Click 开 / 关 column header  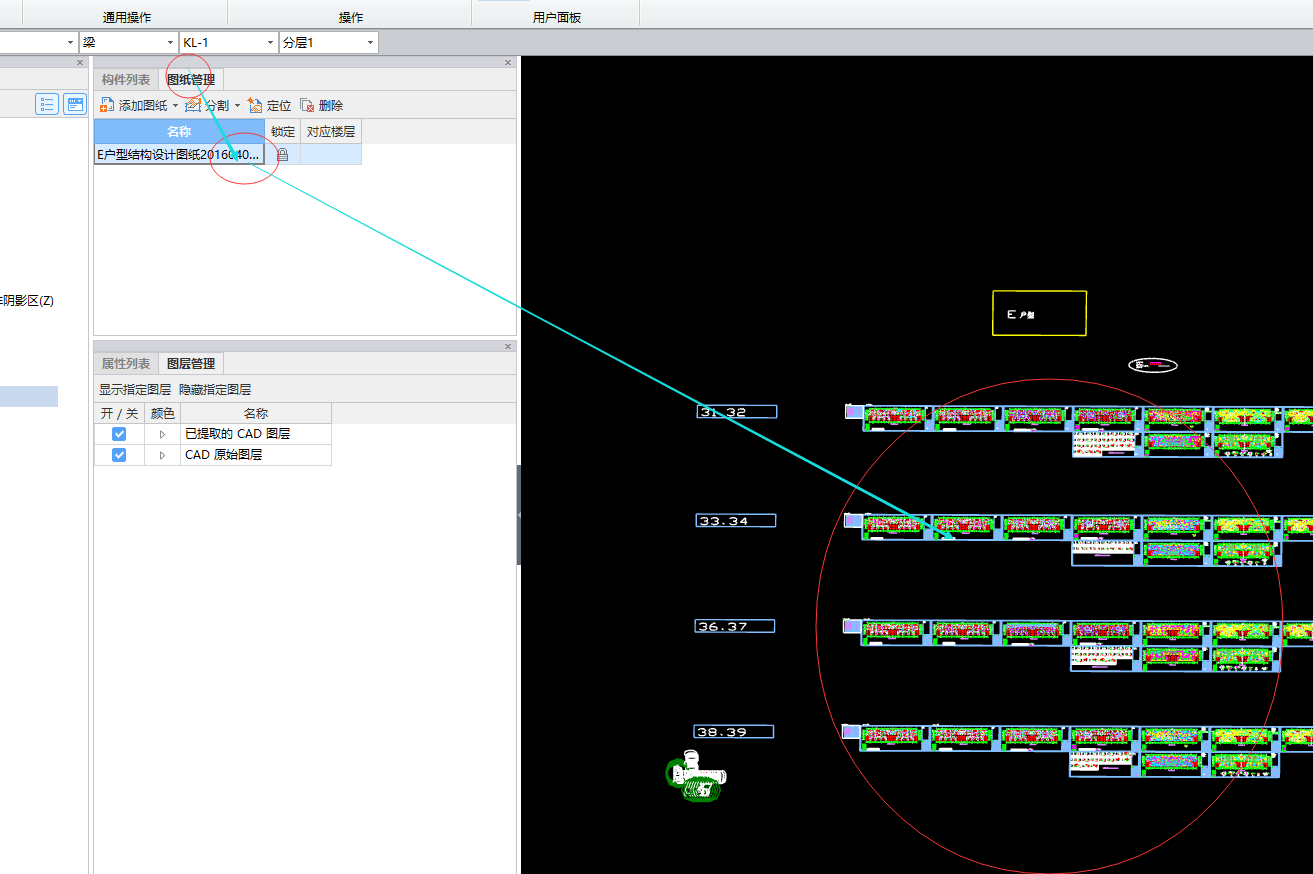point(119,413)
